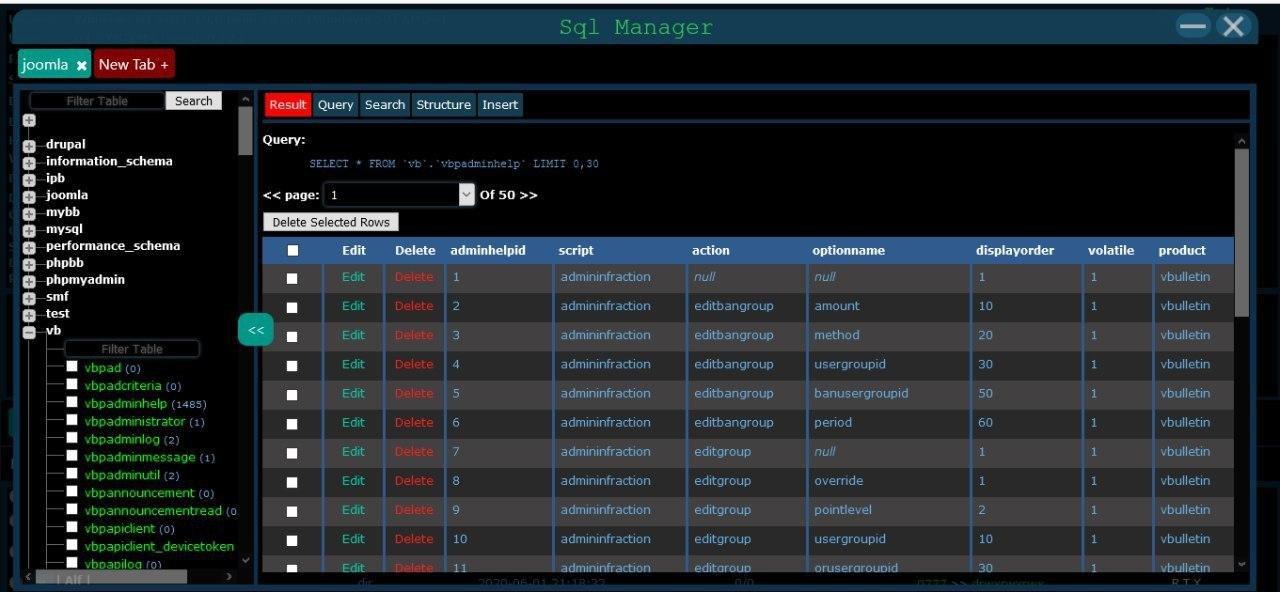This screenshot has height=592, width=1280.
Task: Switch to the Query tab
Action: click(x=335, y=104)
